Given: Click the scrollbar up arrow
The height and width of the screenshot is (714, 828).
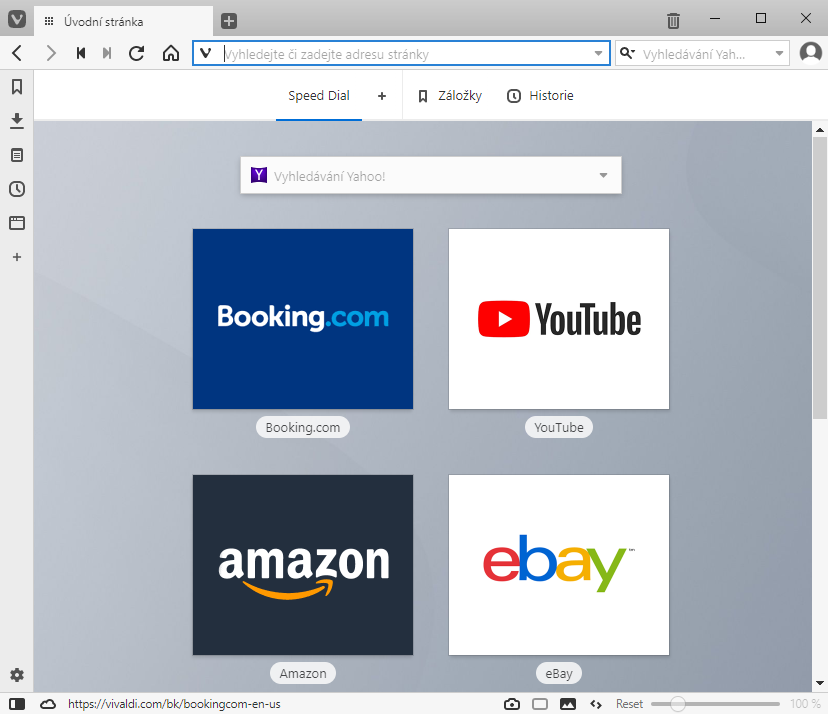Looking at the screenshot, I should pos(820,129).
